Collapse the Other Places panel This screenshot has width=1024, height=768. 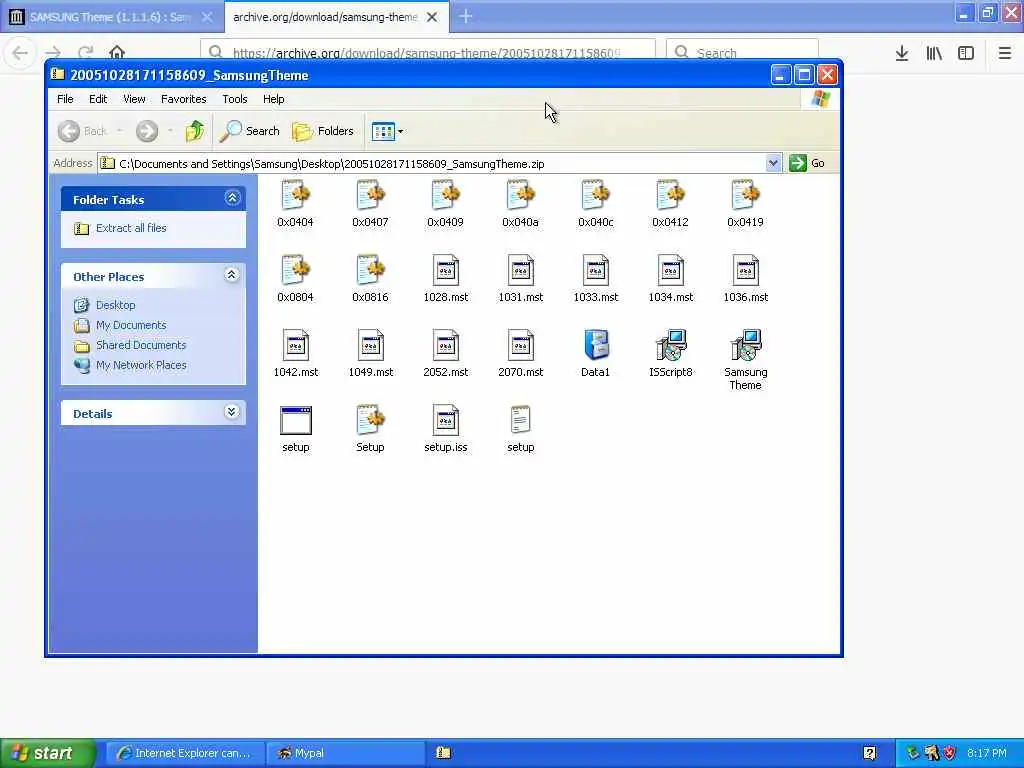[232, 275]
